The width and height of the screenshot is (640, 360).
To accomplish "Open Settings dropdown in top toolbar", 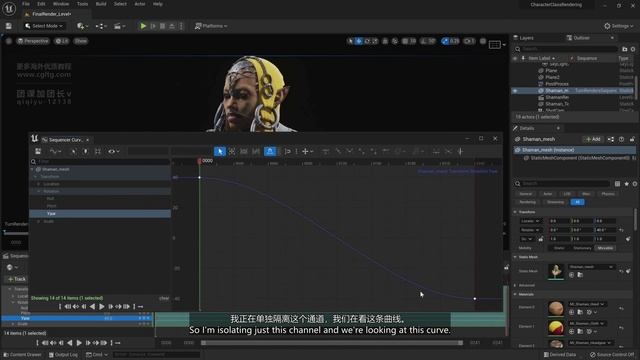I will (x=619, y=26).
